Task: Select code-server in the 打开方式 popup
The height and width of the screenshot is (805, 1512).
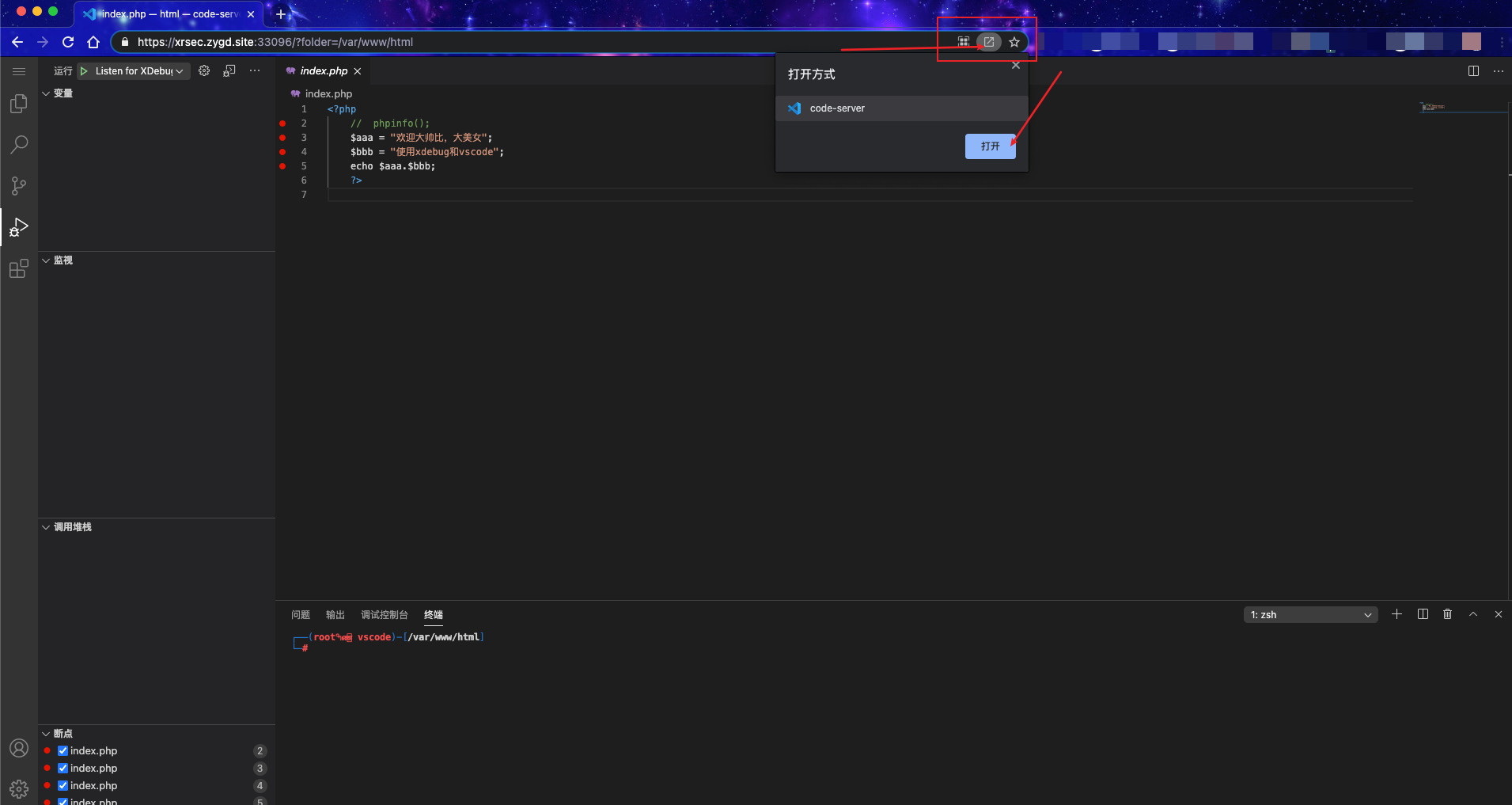Action: tap(902, 108)
